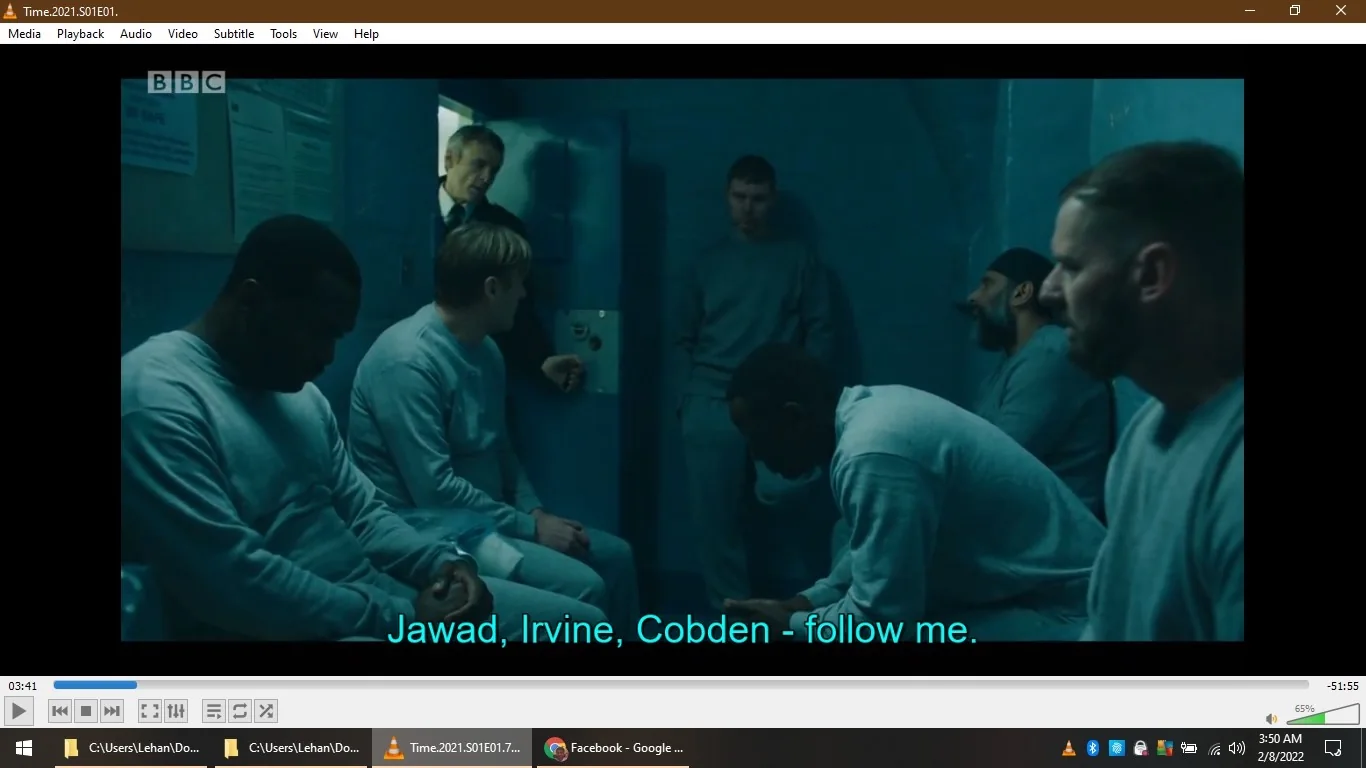Open Windows Action Center notifications

1333,748
